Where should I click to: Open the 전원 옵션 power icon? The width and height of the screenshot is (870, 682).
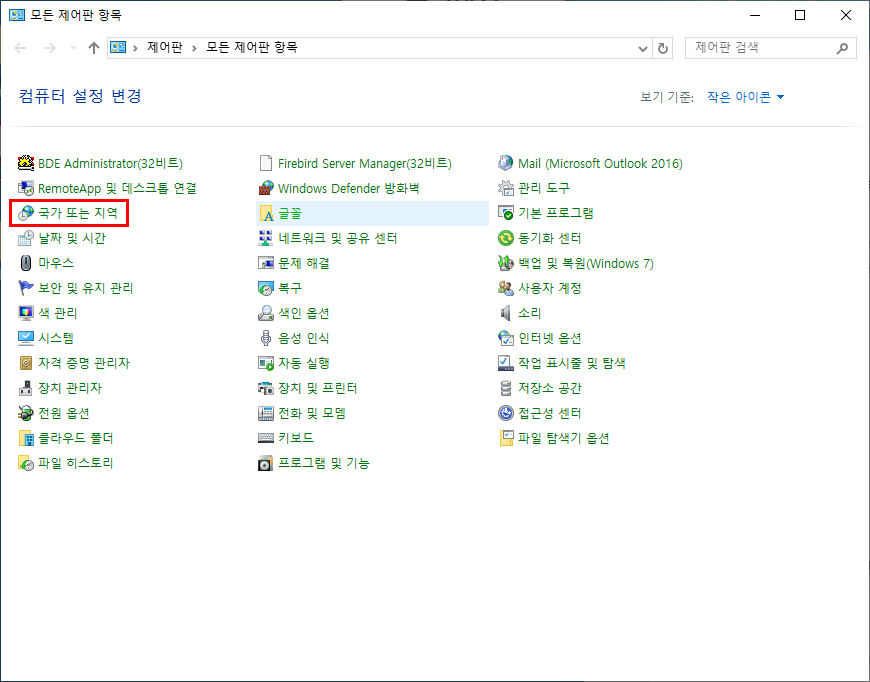tap(26, 413)
